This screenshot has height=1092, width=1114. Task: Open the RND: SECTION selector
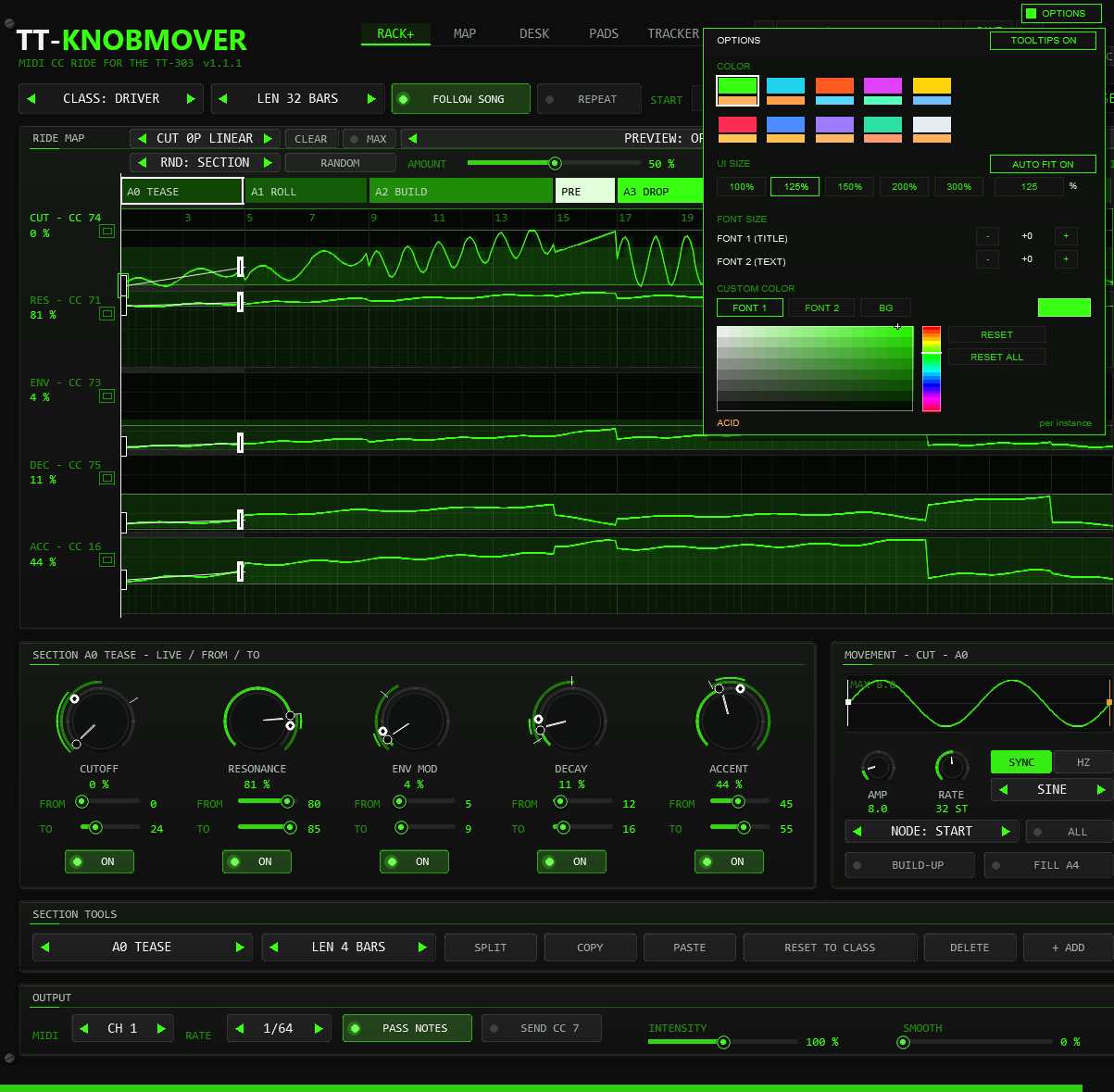[x=205, y=163]
